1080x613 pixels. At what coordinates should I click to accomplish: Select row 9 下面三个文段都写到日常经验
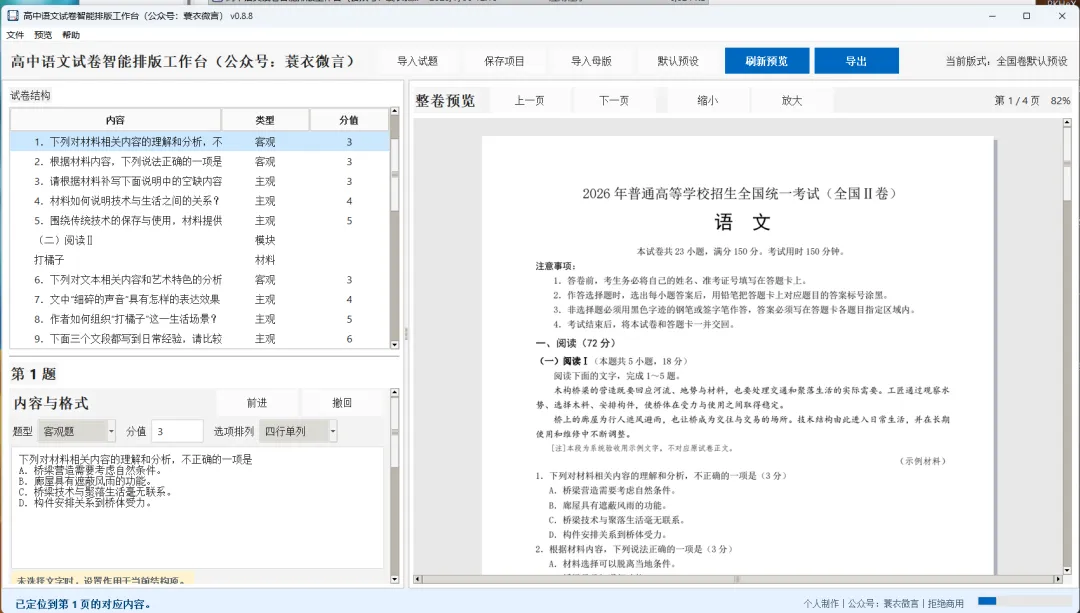200,339
